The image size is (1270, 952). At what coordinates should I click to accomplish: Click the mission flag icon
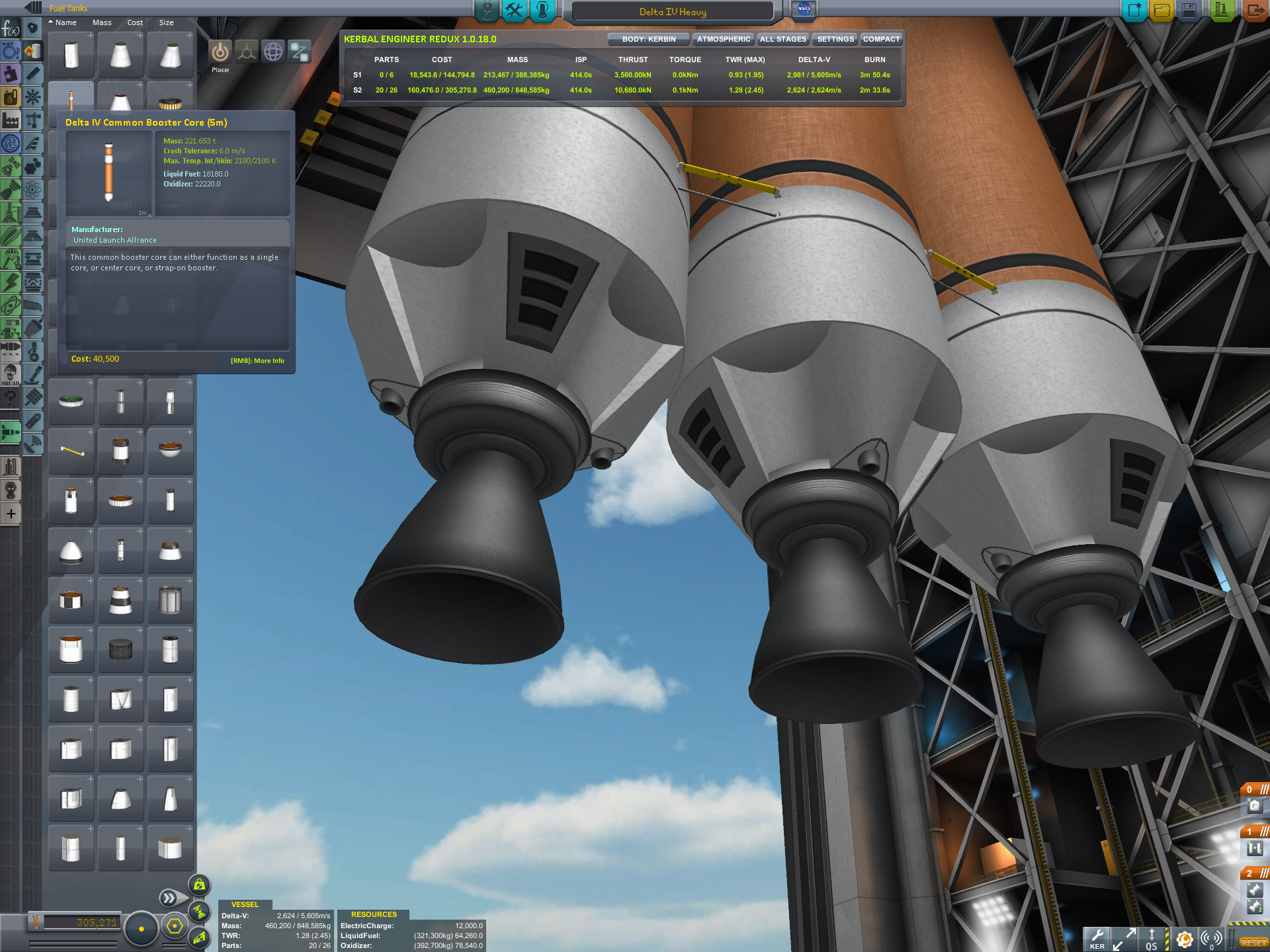point(804,10)
